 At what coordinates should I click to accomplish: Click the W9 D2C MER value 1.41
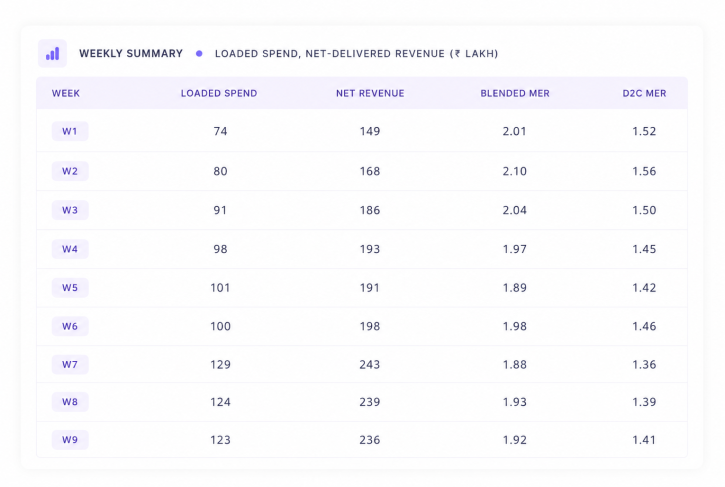pyautogui.click(x=644, y=440)
